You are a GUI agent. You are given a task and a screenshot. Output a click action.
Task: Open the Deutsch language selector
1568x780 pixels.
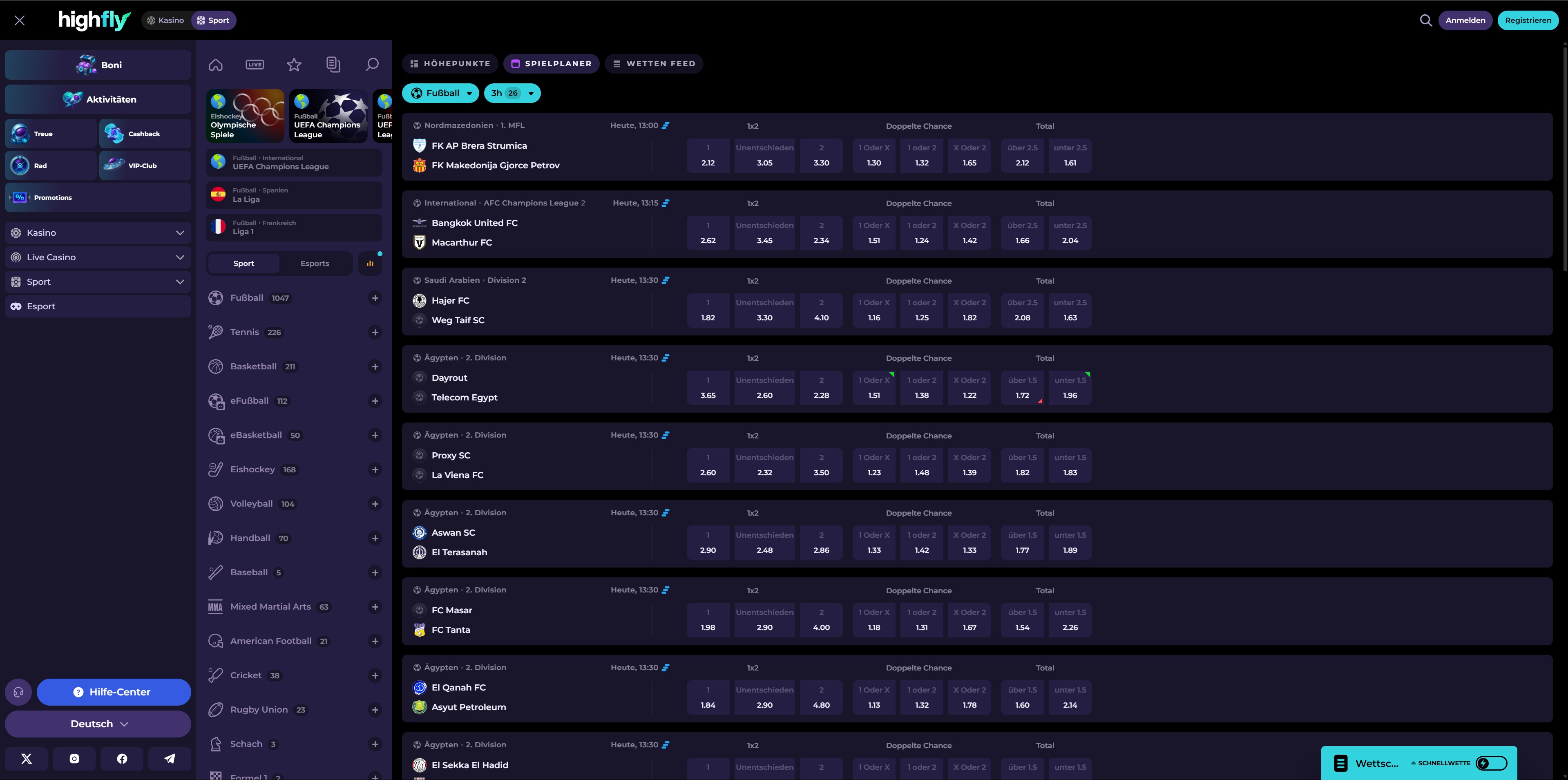pos(97,723)
